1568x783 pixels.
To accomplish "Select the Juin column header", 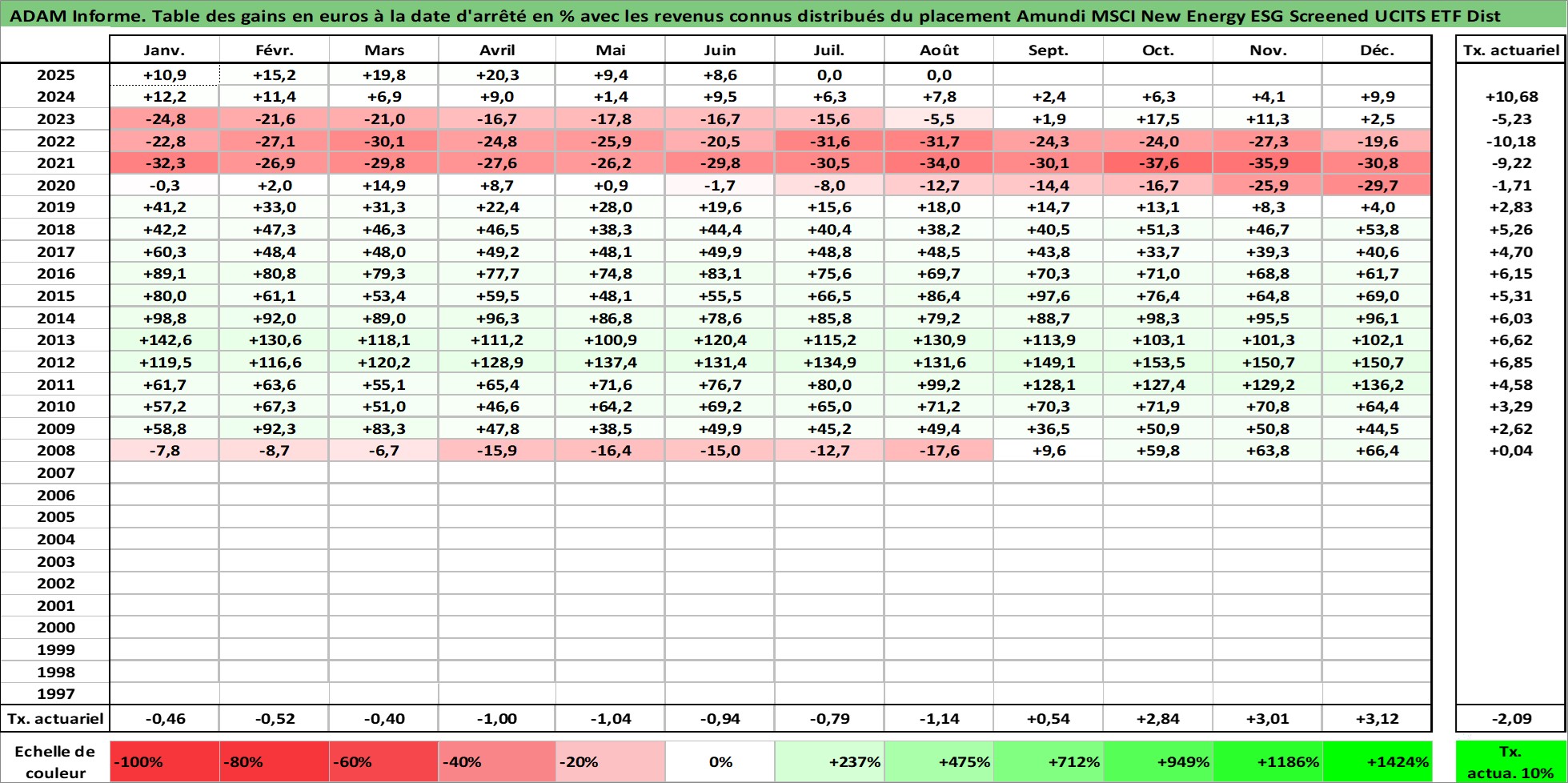I will [720, 50].
